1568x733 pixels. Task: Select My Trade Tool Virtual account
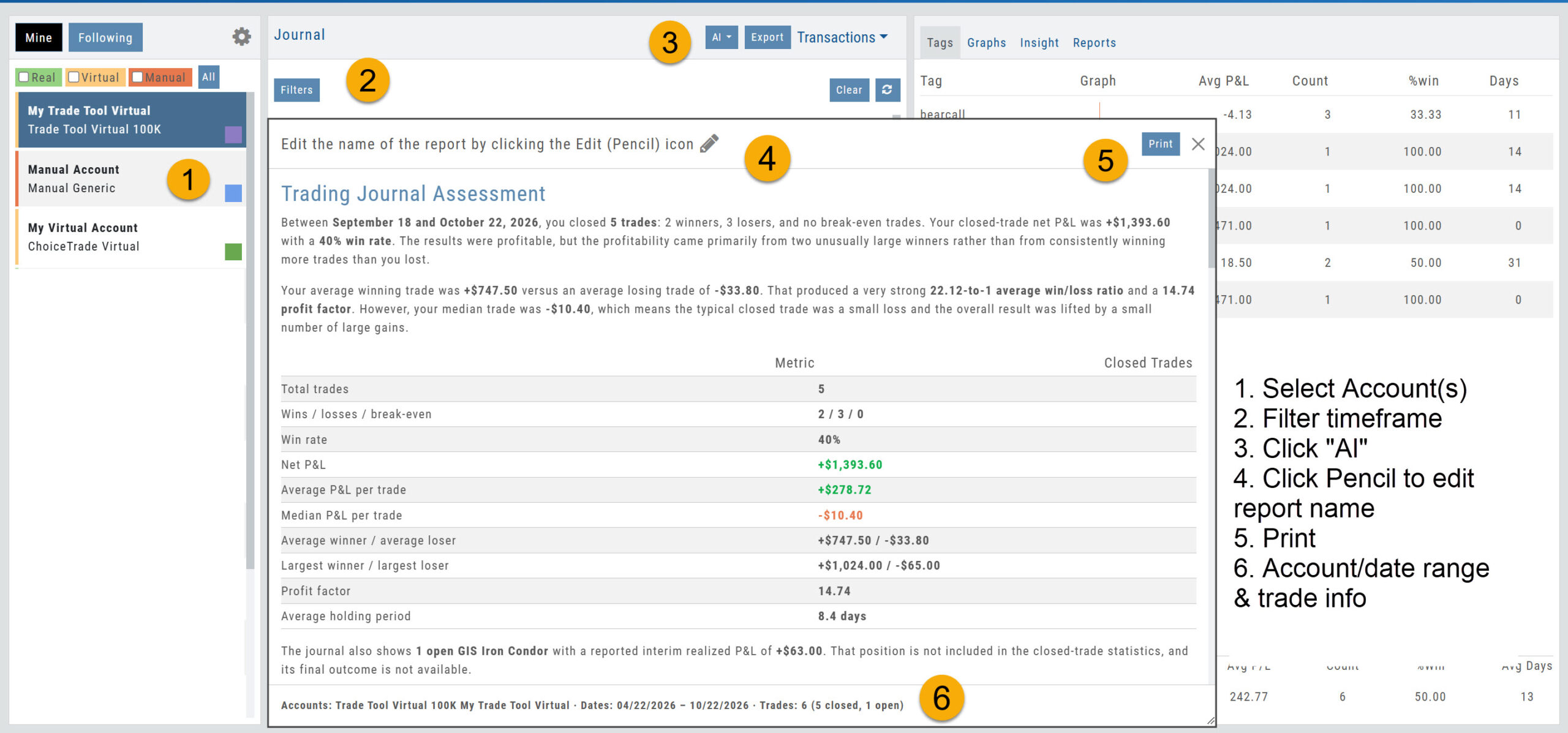click(x=131, y=120)
